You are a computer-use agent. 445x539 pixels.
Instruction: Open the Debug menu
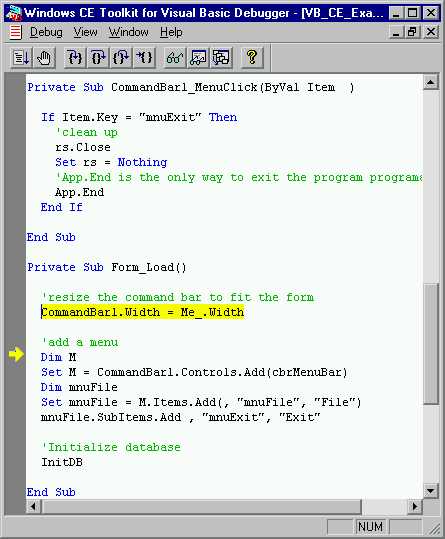point(46,32)
